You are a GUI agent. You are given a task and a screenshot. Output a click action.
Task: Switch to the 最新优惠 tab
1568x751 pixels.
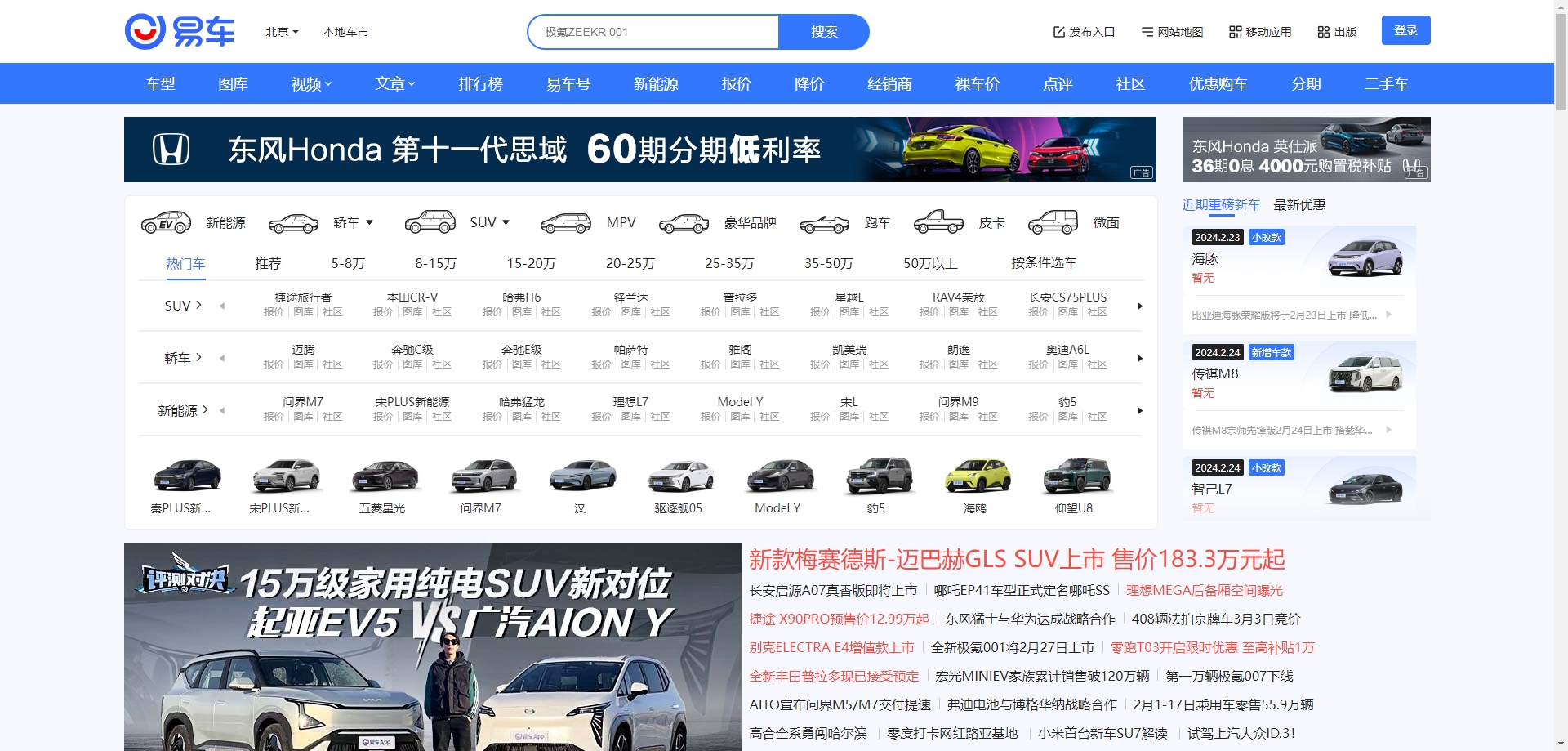1299,205
